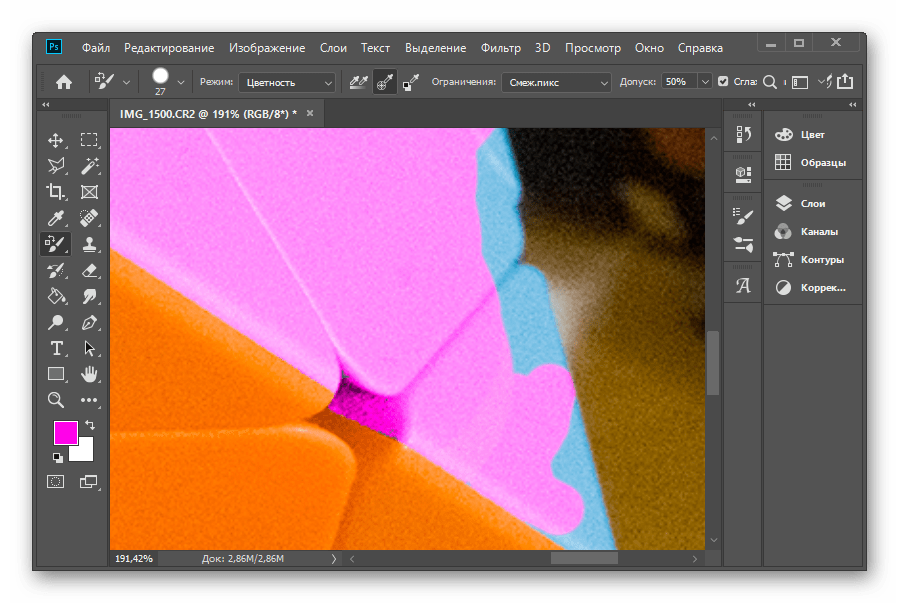Change the screen mode button
Screen dimensions: 899x603
click(x=89, y=481)
